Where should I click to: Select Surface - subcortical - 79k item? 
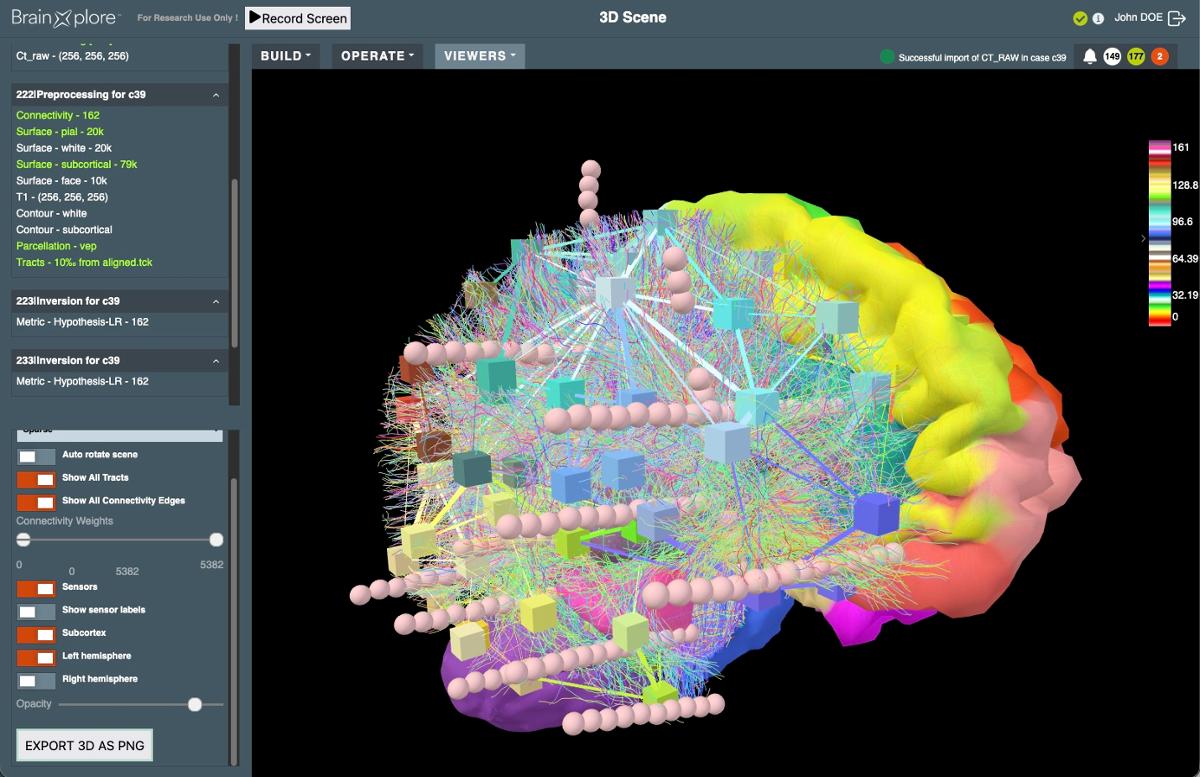pyautogui.click(x=77, y=164)
